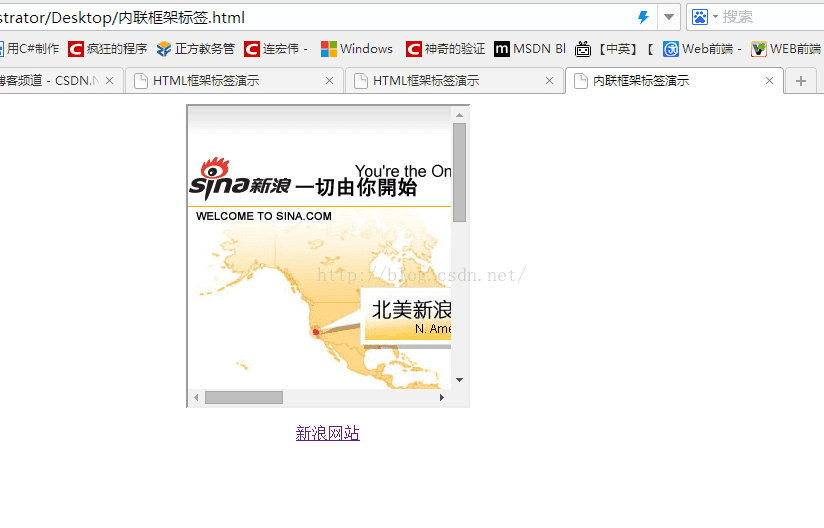Open the 用C#制作 bookmark
This screenshot has height=528, width=824.
point(29,49)
